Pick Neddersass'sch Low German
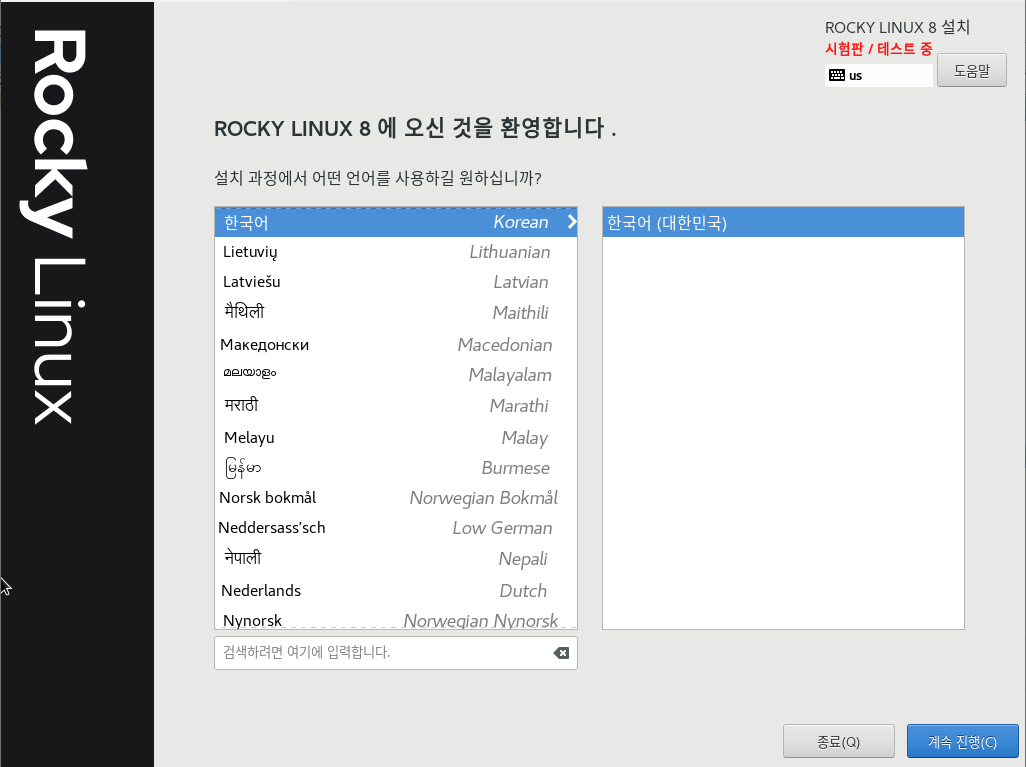 point(395,528)
